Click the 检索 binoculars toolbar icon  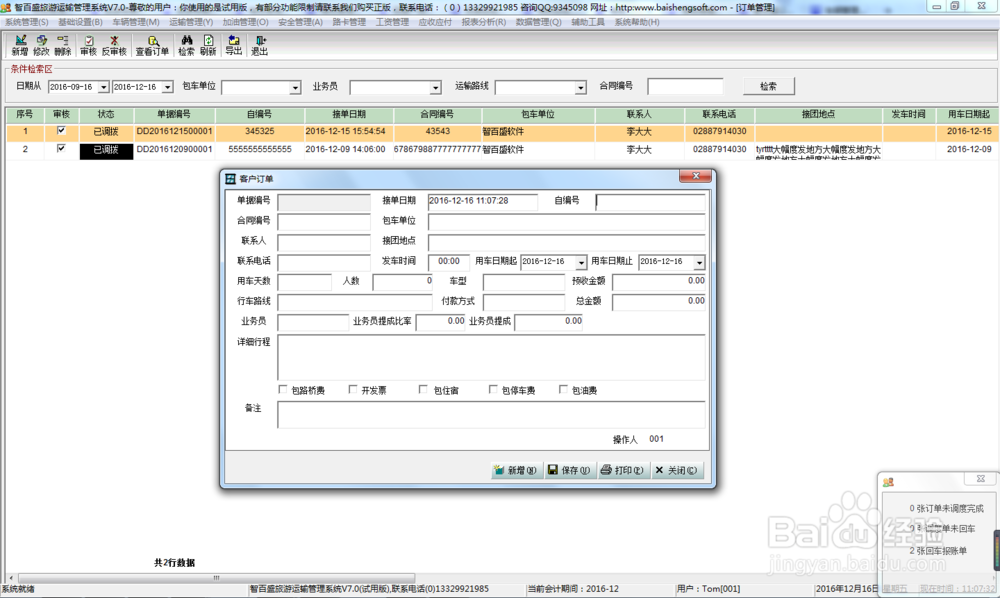pyautogui.click(x=186, y=46)
